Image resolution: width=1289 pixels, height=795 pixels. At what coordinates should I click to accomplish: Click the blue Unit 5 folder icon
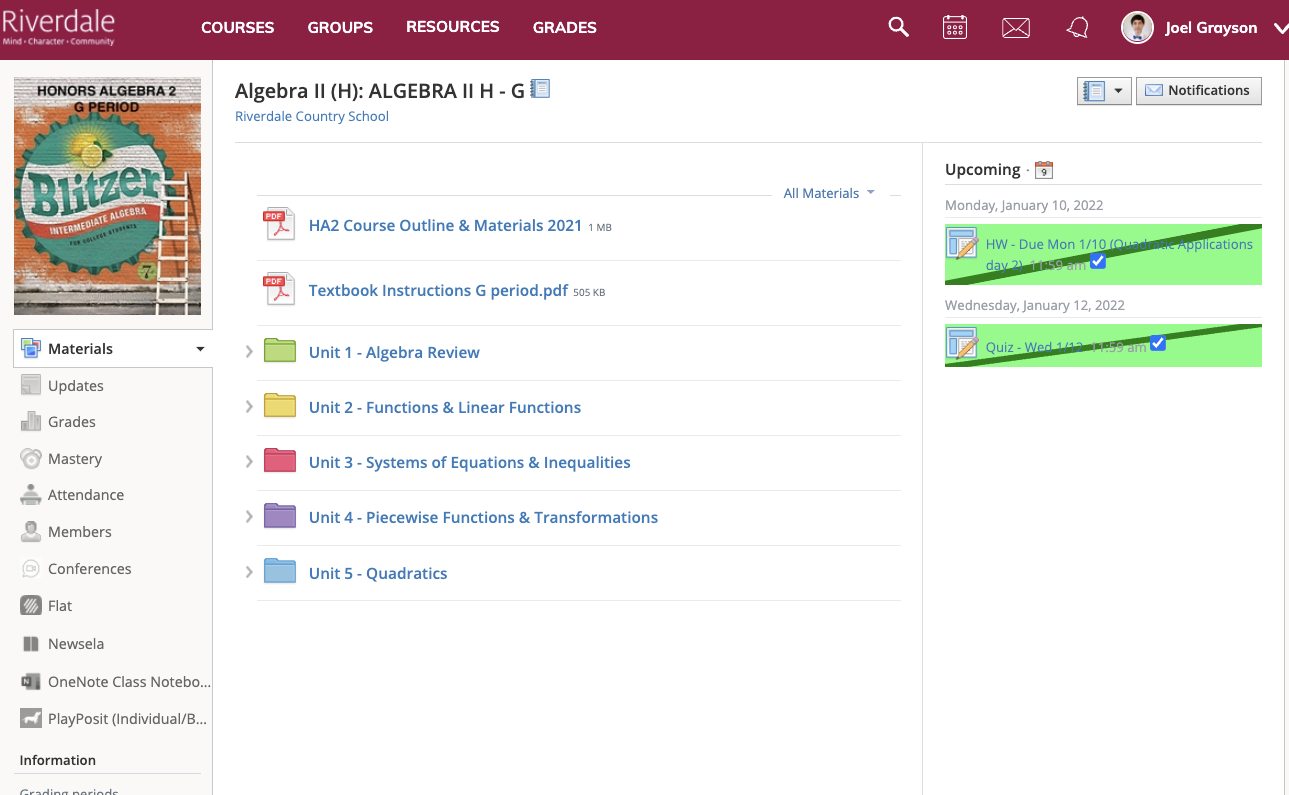point(280,572)
